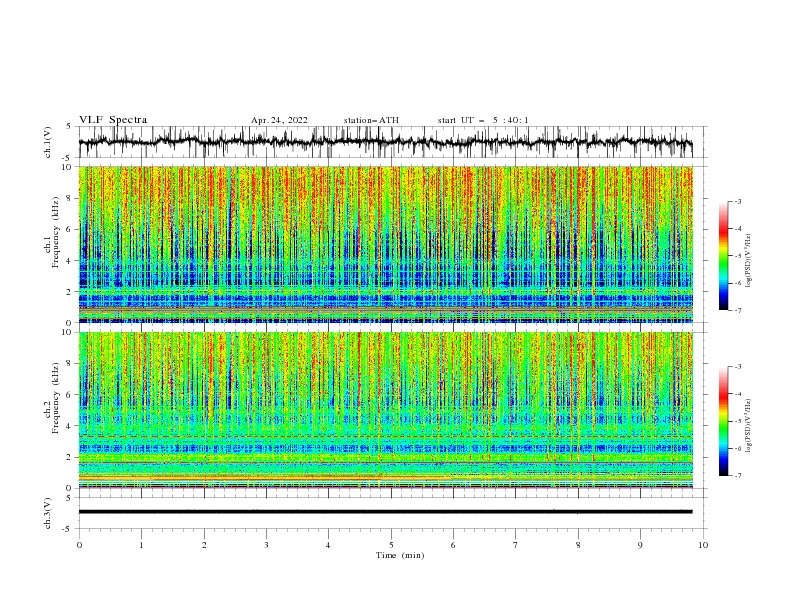Viewport: 792px width, 612px height.
Task: Click the time axis tick label '5'
Action: (391, 545)
